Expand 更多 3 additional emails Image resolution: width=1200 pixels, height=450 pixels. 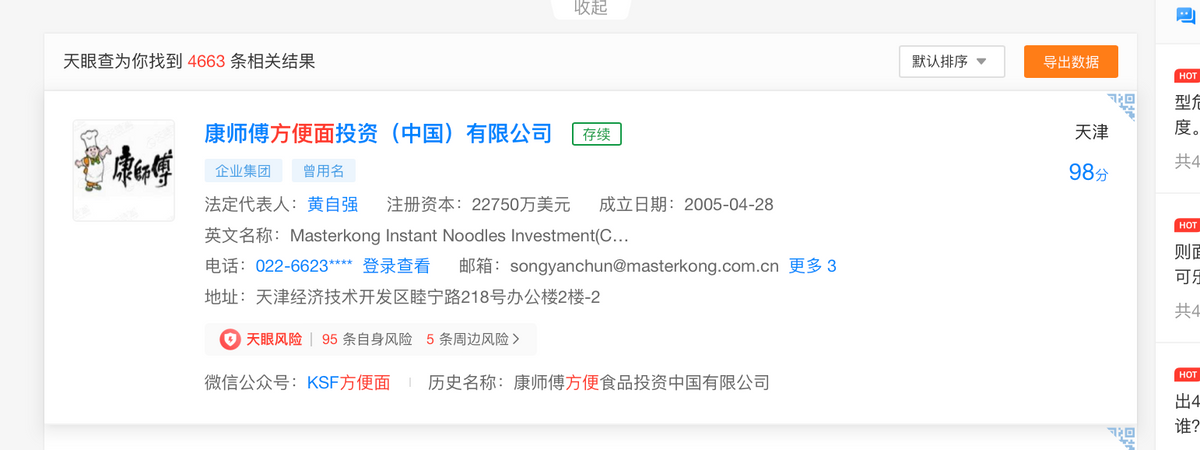(813, 266)
